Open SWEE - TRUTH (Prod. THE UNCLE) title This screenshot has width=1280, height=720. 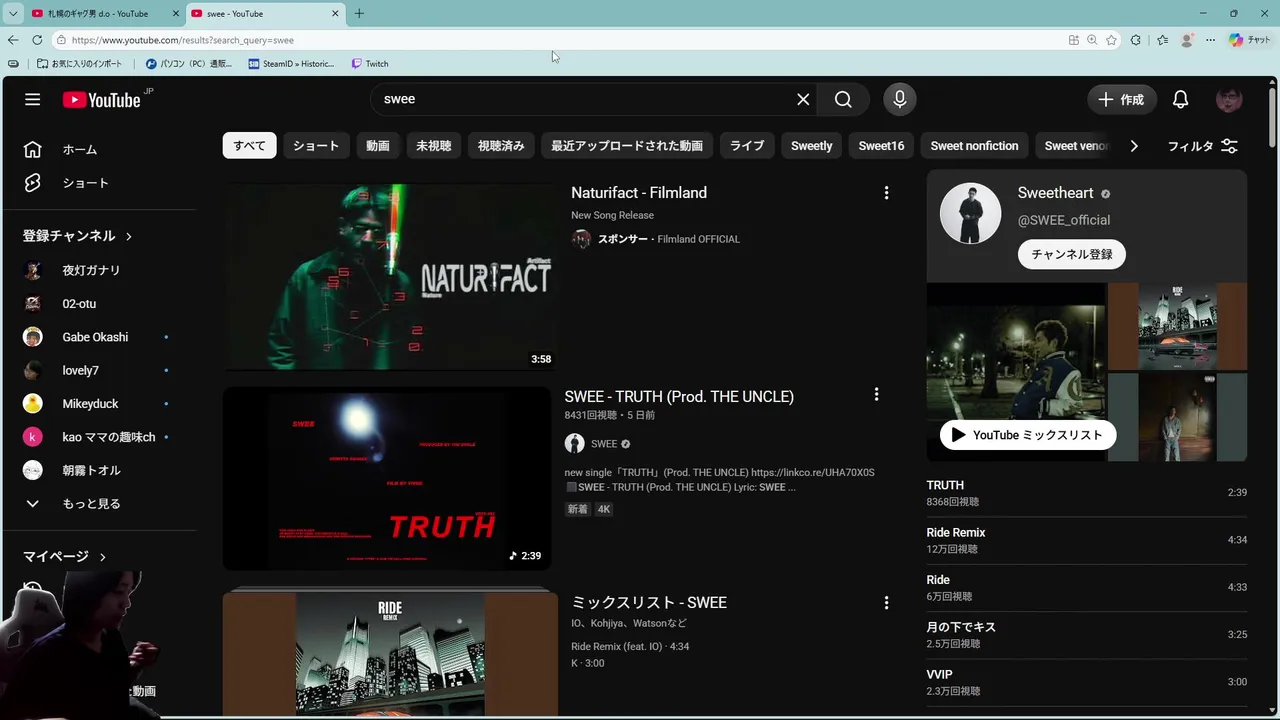tap(679, 397)
